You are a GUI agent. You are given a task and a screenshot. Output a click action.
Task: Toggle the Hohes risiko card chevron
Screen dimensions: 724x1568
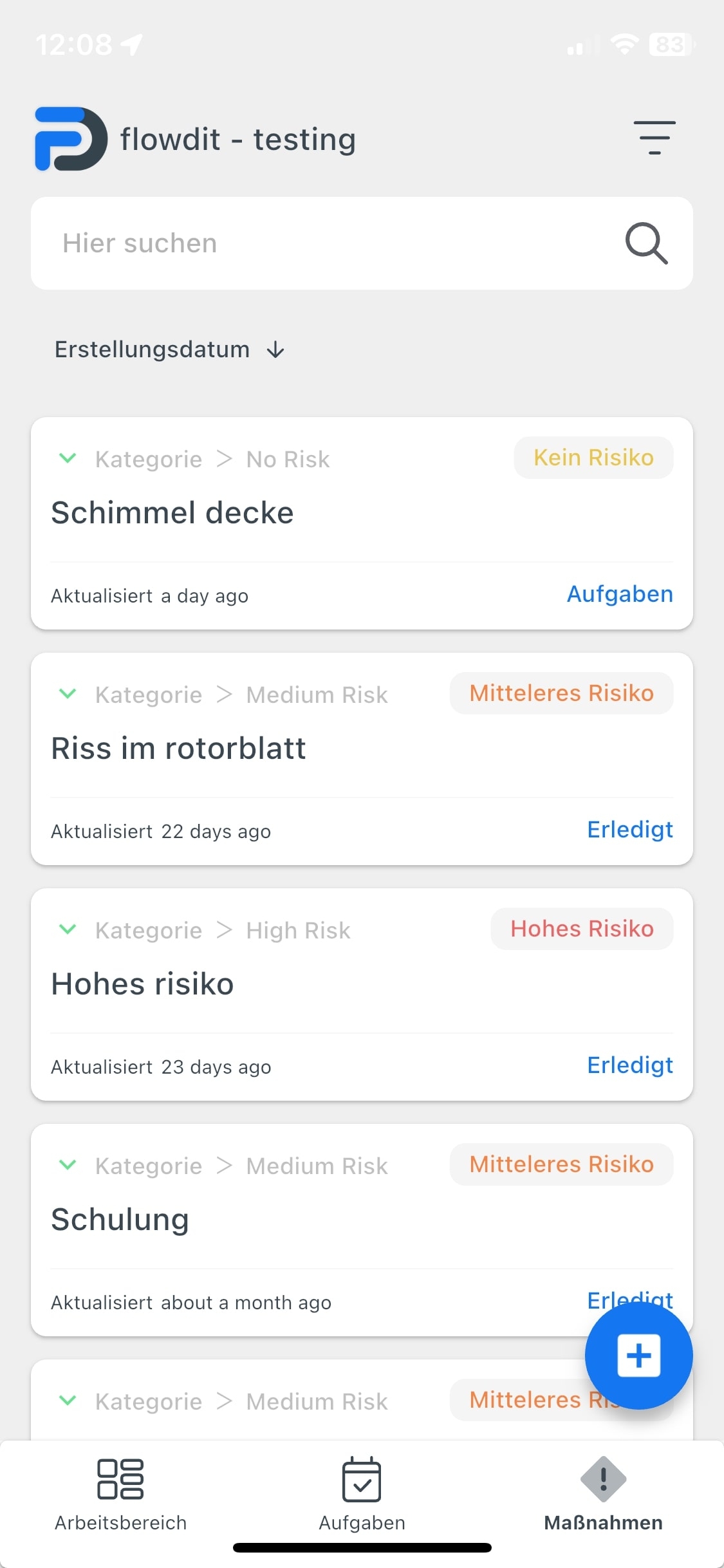[x=68, y=929]
